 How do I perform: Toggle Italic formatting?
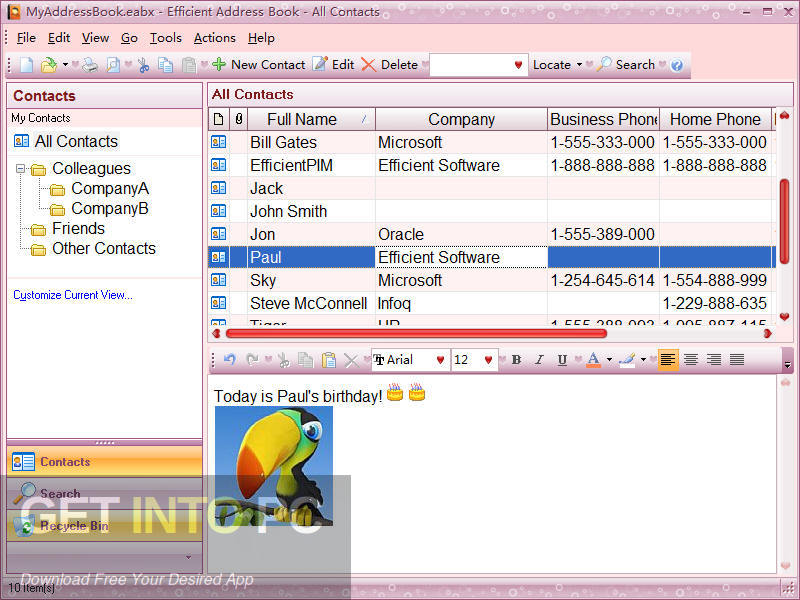[539, 360]
